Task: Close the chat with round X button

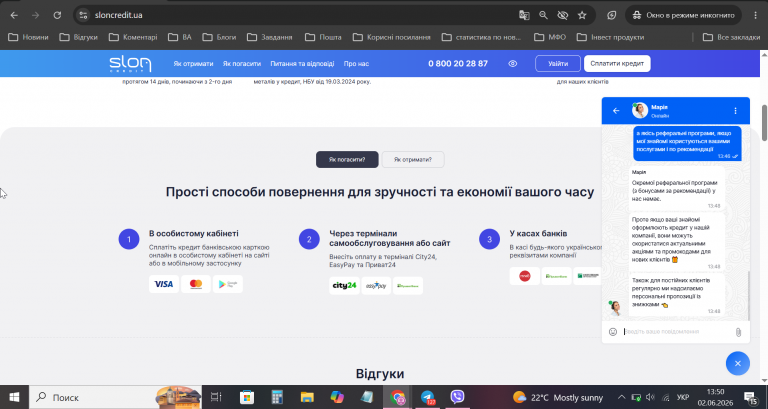Action: pyautogui.click(x=738, y=363)
